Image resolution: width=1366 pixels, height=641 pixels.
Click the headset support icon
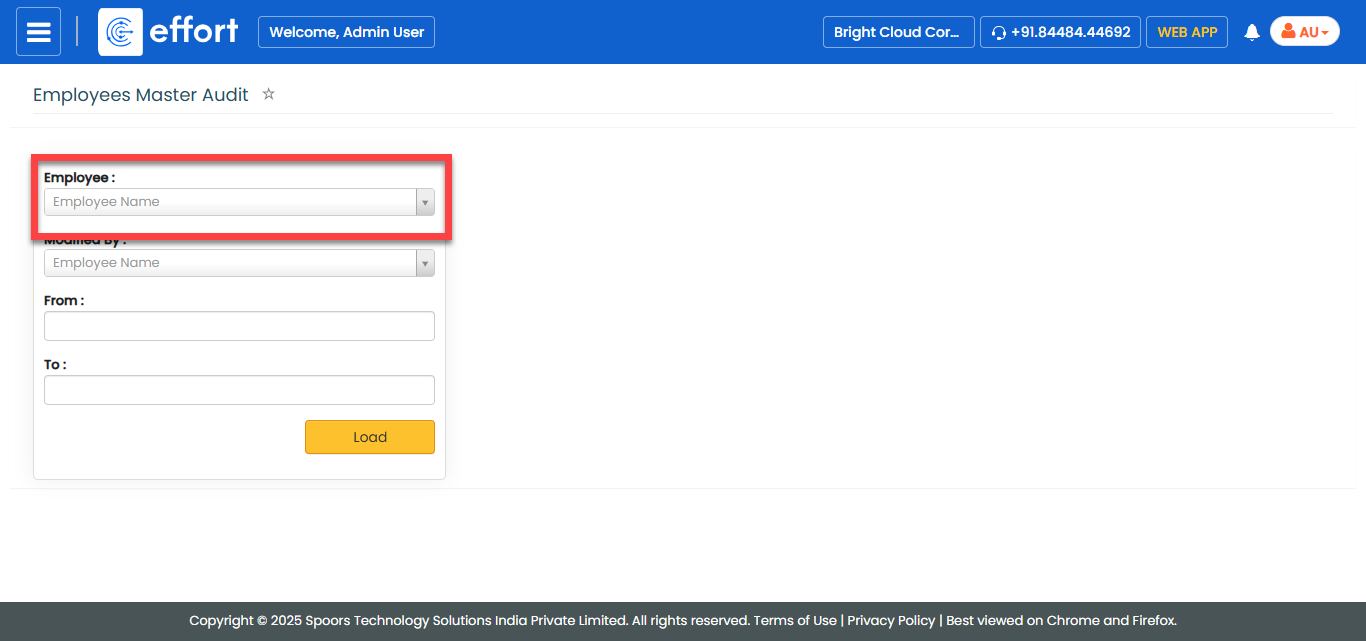[x=998, y=33]
